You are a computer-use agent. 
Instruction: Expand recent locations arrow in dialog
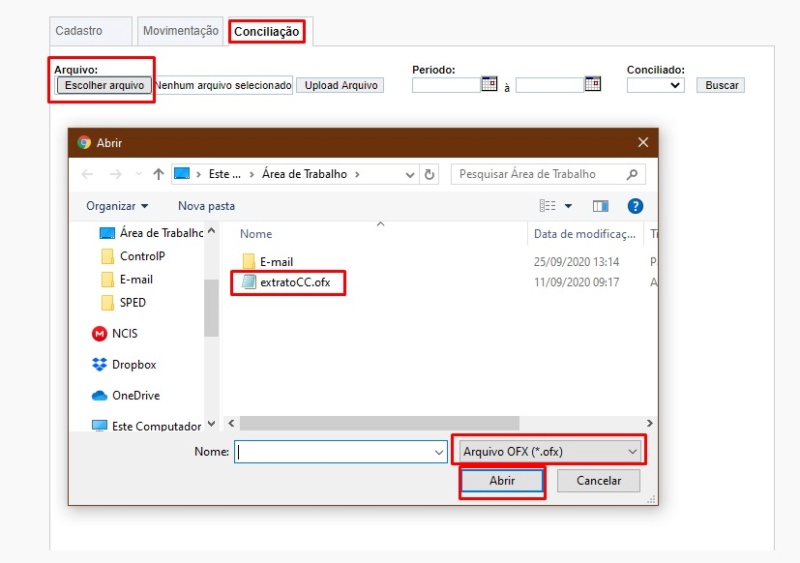click(x=138, y=175)
